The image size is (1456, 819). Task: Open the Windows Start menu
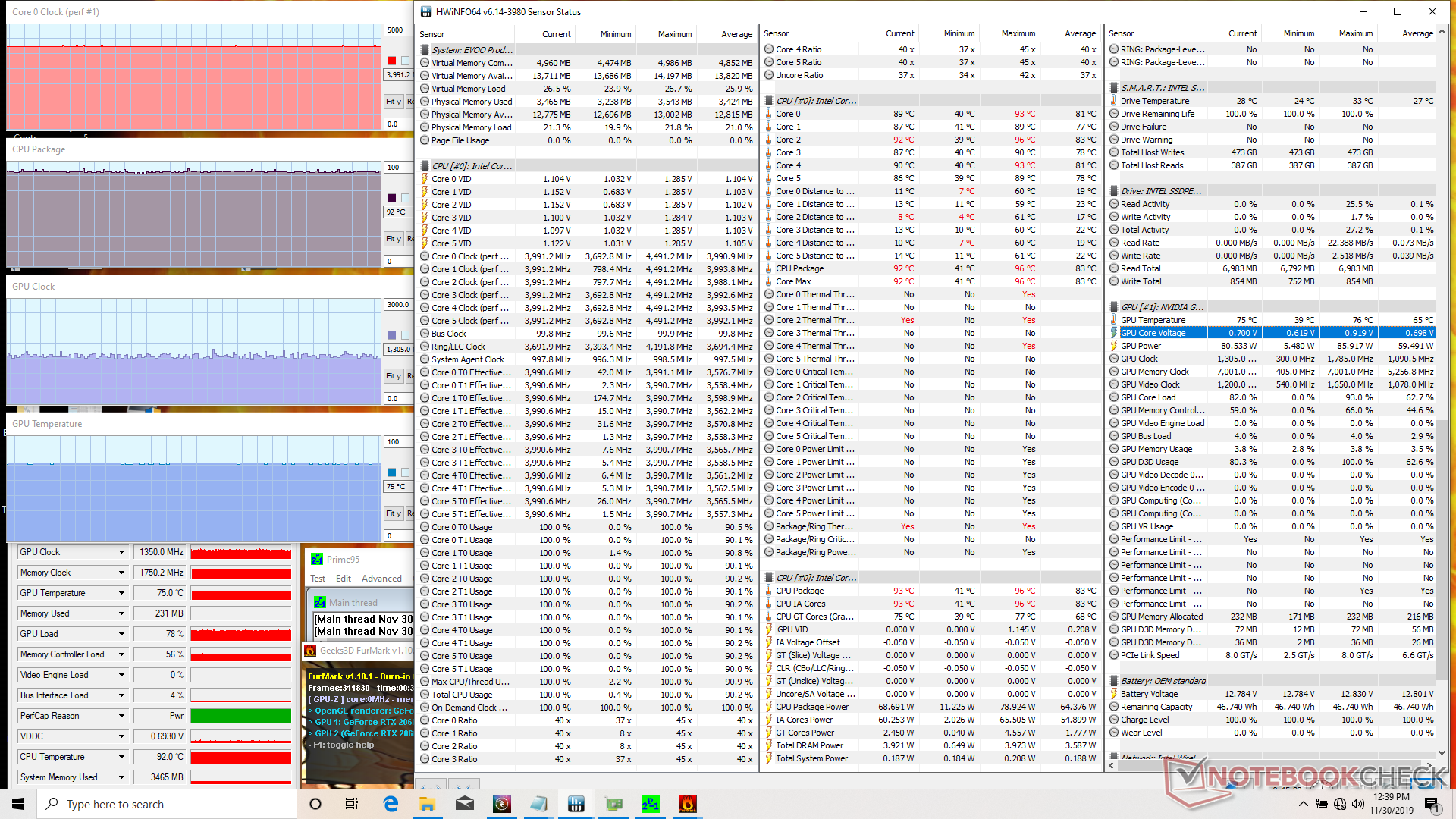click(18, 804)
